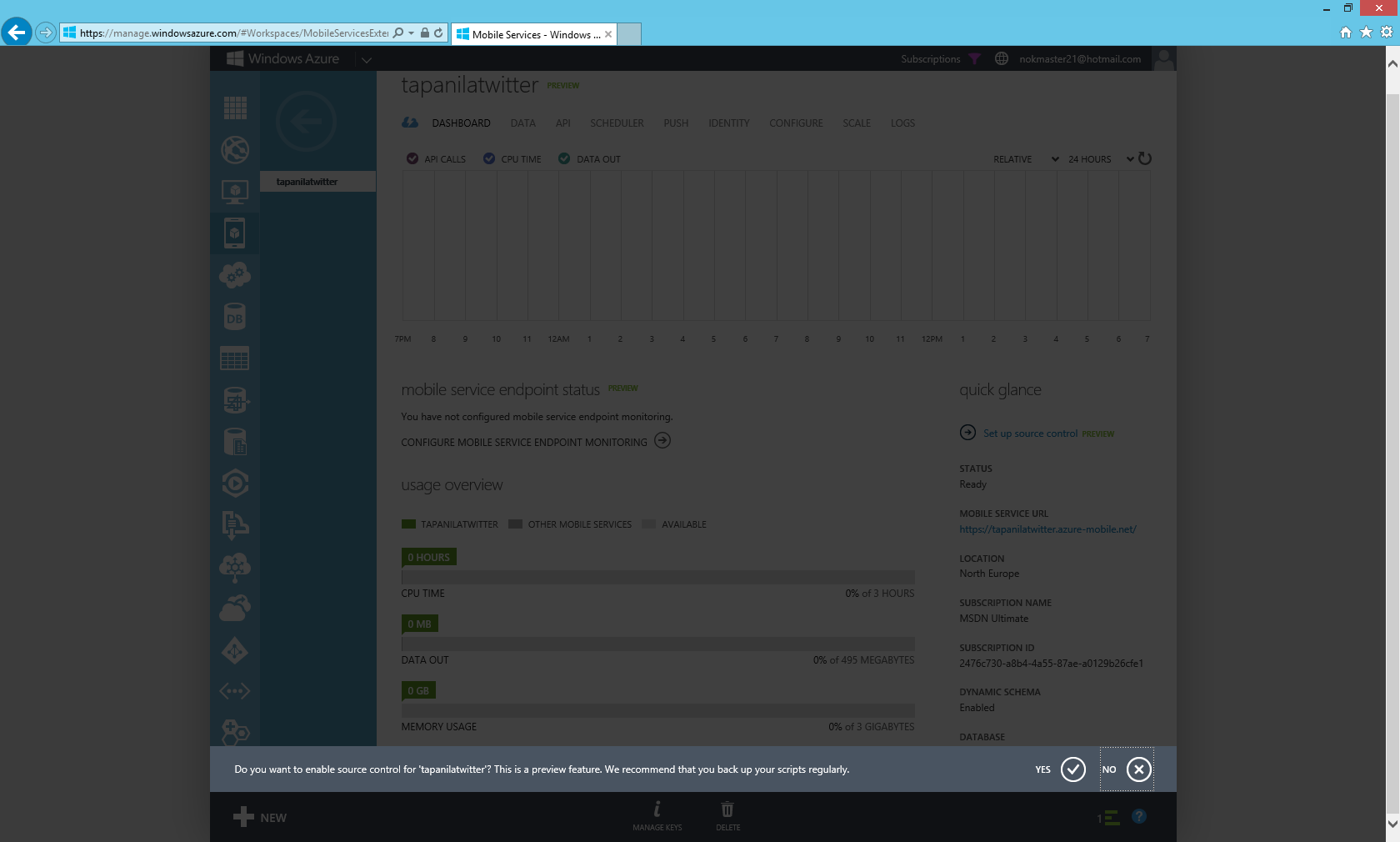The height and width of the screenshot is (842, 1400).
Task: Open Traffic Manager diamond icon in sidebar
Action: click(235, 650)
